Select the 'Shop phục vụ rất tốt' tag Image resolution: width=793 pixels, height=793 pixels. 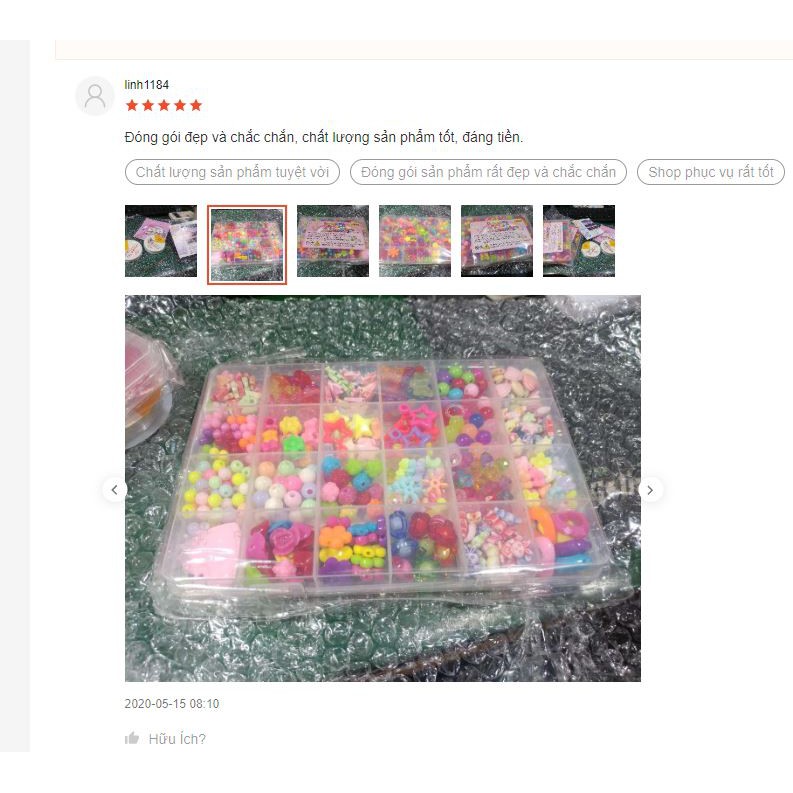click(711, 172)
